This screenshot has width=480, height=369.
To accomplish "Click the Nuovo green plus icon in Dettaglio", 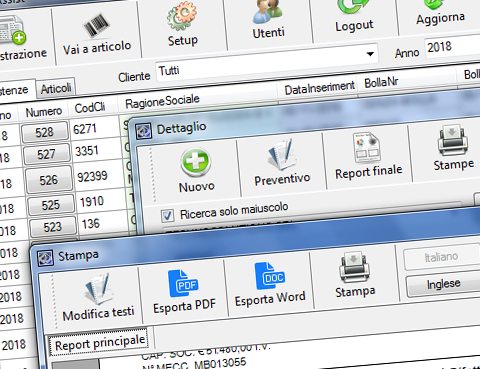I will 196,162.
